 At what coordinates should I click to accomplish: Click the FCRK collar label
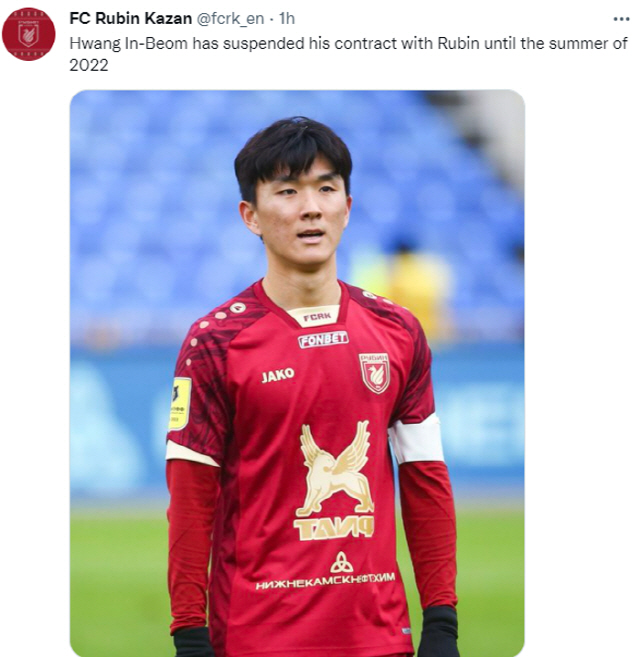click(x=317, y=317)
